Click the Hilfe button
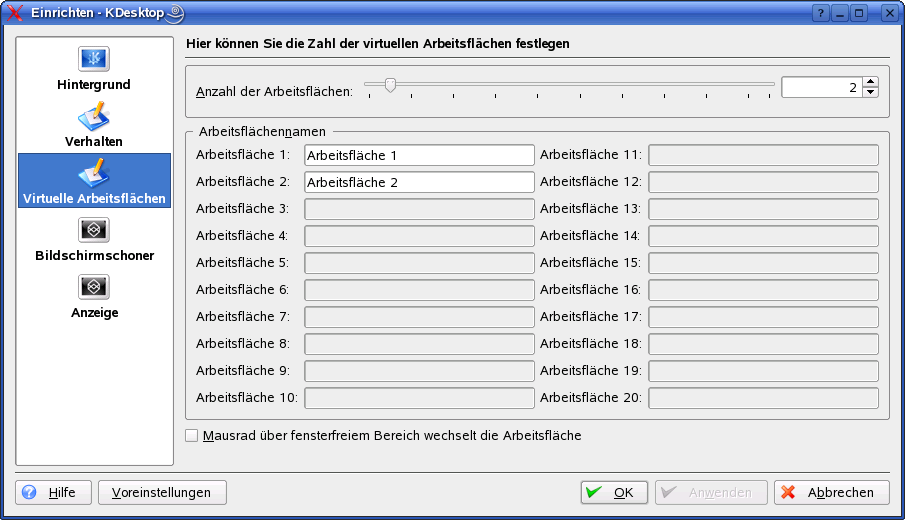 (54, 492)
